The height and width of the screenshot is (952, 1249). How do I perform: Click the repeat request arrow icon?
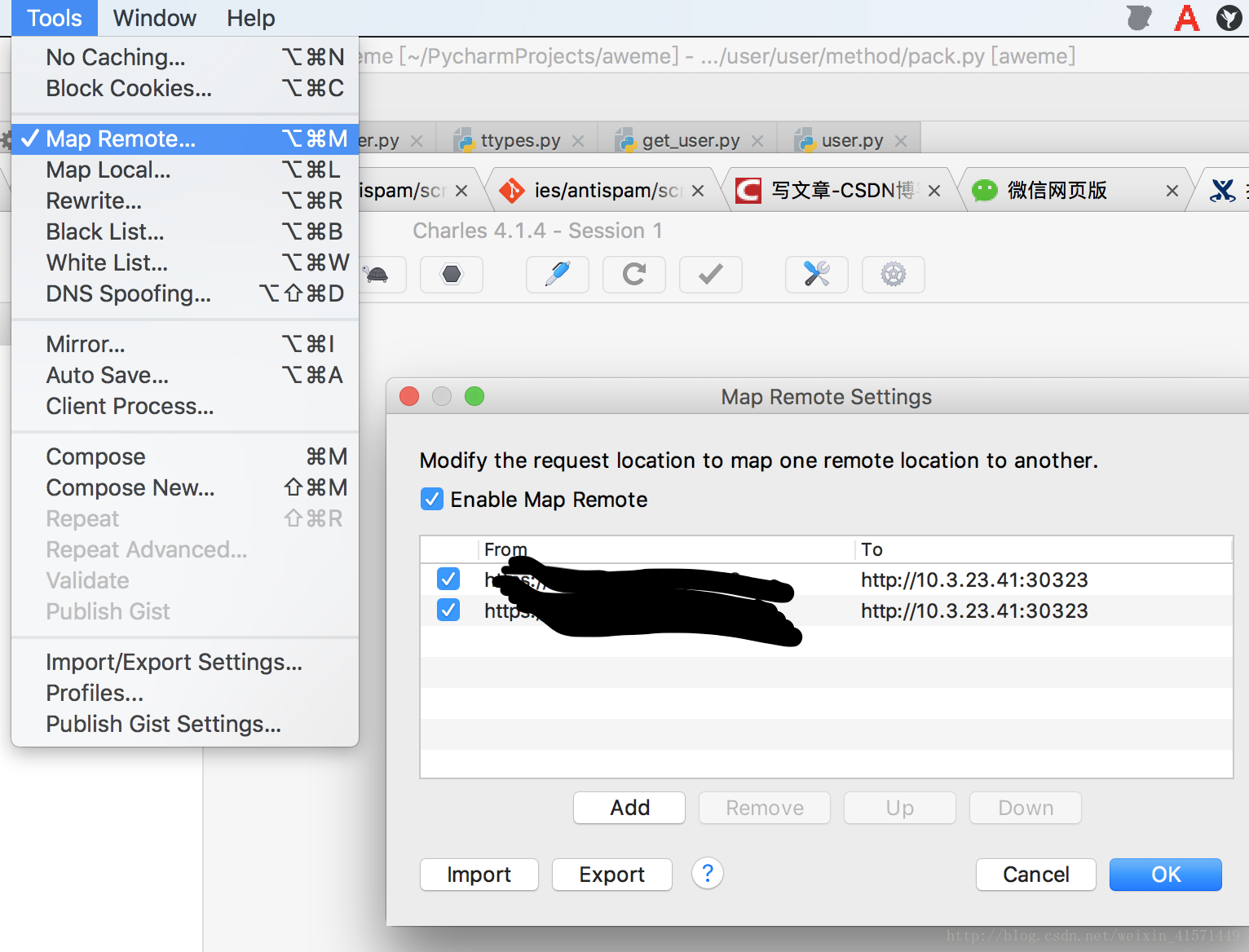coord(634,275)
